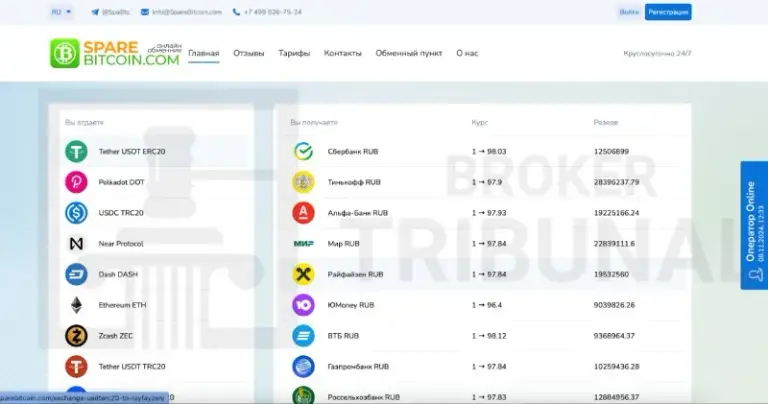This screenshot has height=404, width=768.
Task: Click the Войти login button
Action: 629,12
